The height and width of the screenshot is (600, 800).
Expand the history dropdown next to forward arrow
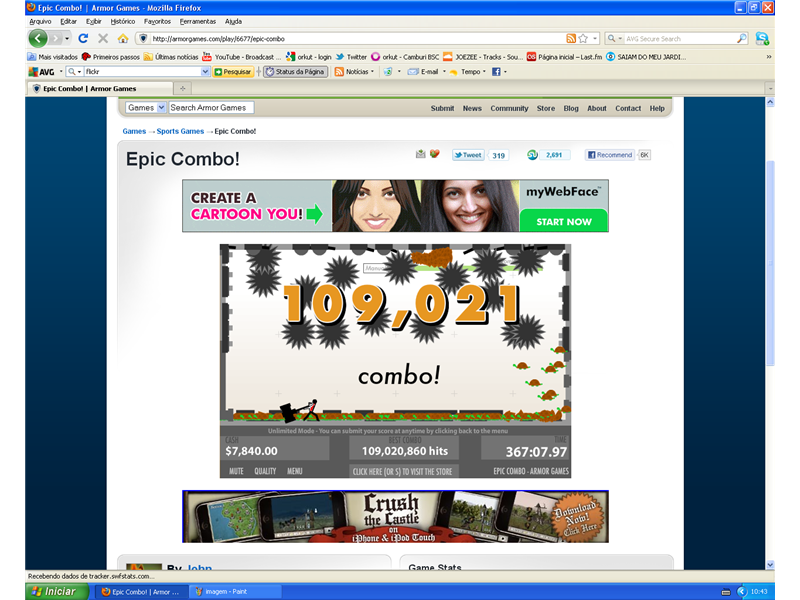(67, 38)
